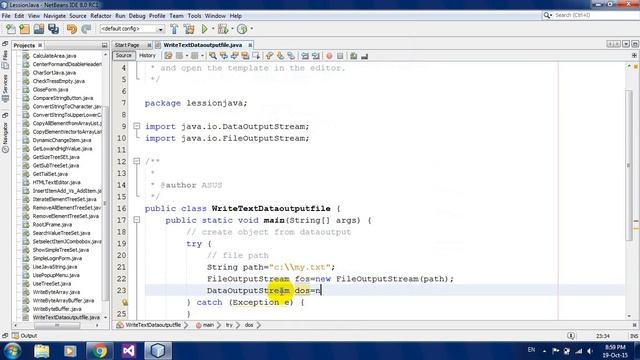640x360 pixels.
Task: Go to Previous Bookmark icon
Action: pyautogui.click(x=269, y=56)
